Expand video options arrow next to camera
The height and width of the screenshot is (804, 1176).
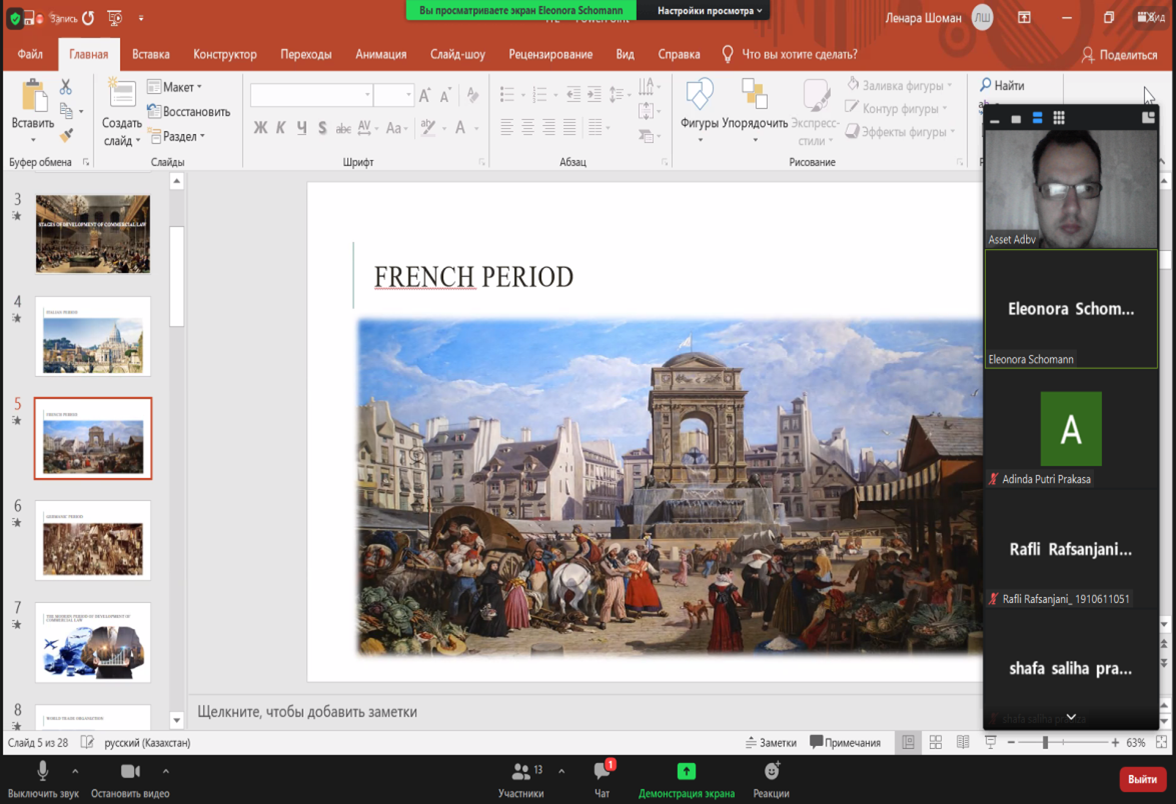pyautogui.click(x=165, y=771)
